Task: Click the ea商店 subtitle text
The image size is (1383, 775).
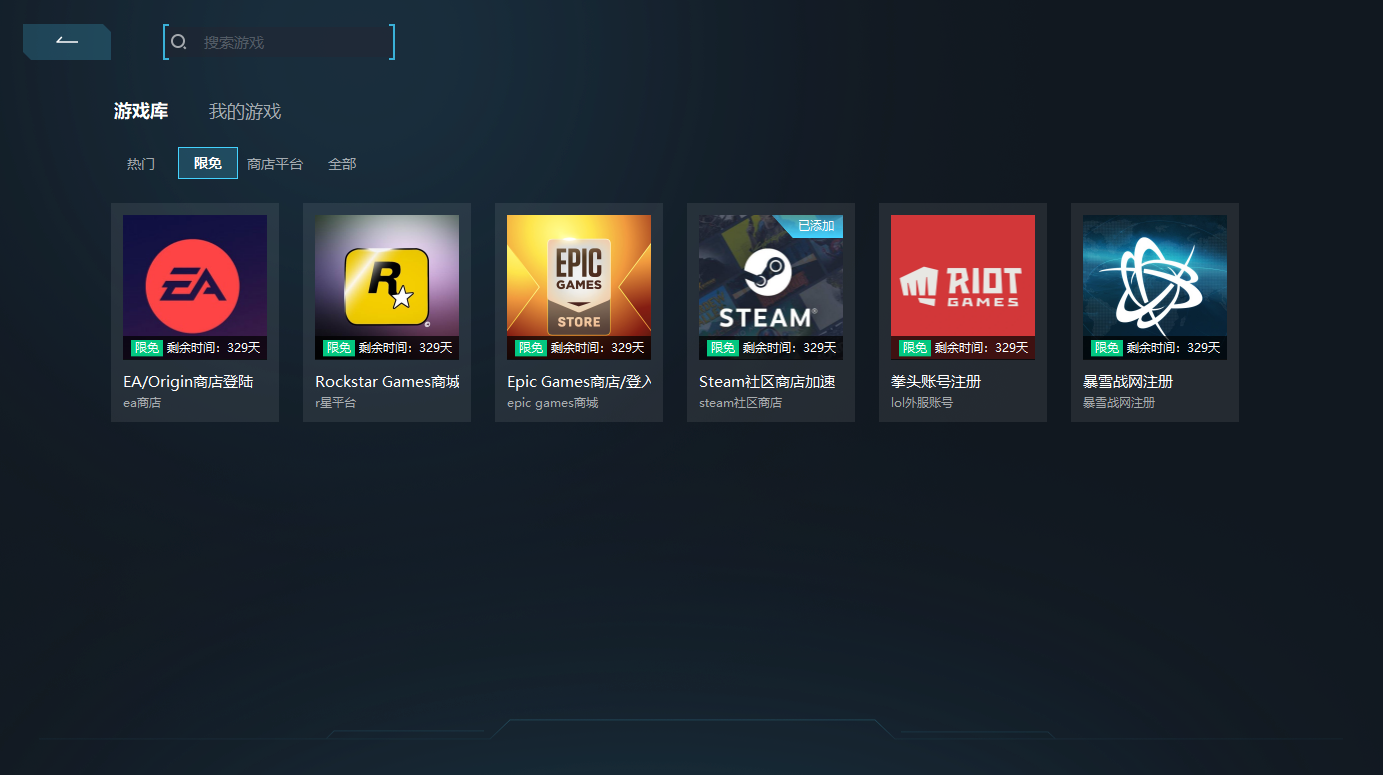Action: coord(142,403)
